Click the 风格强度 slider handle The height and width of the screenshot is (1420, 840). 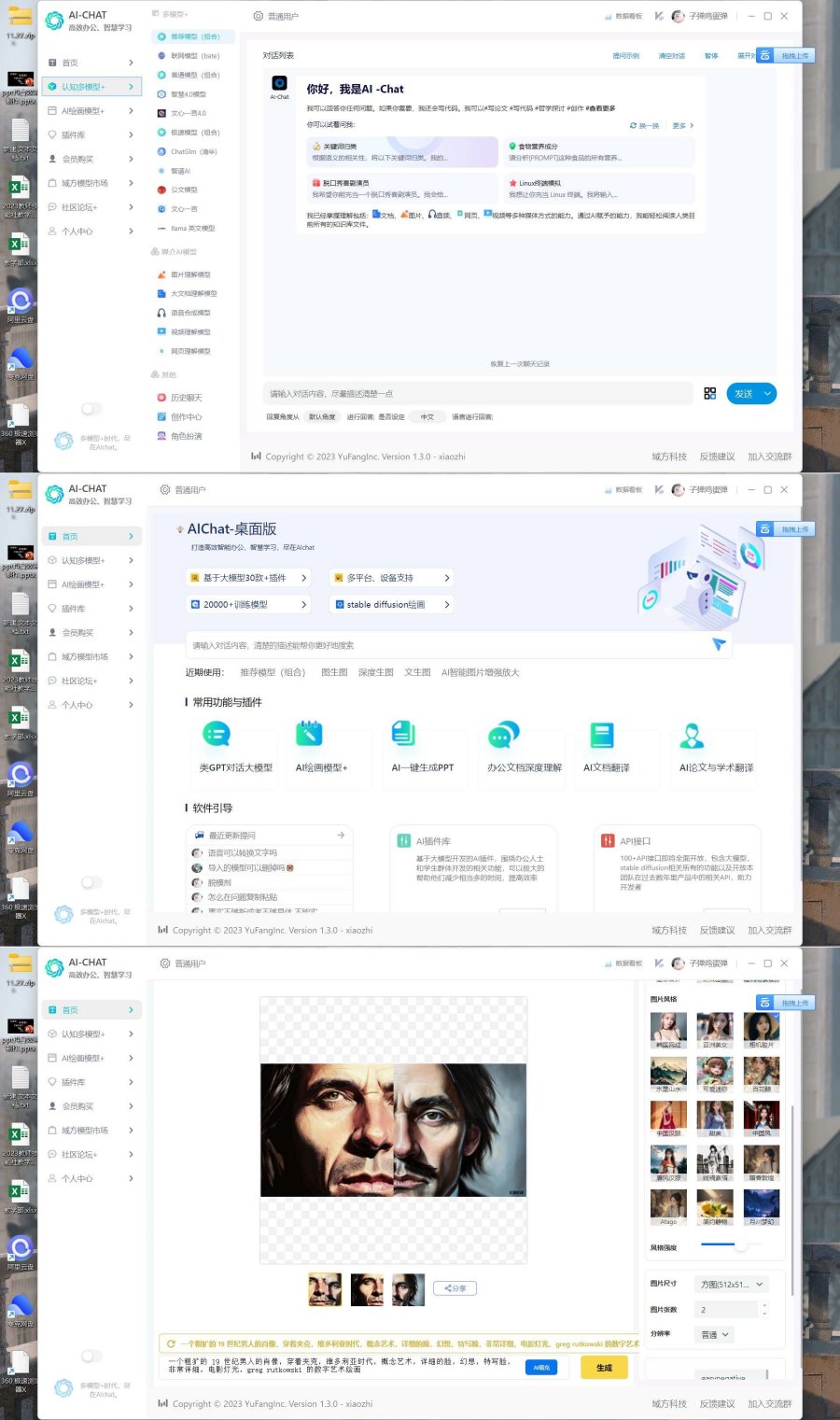click(x=742, y=1245)
